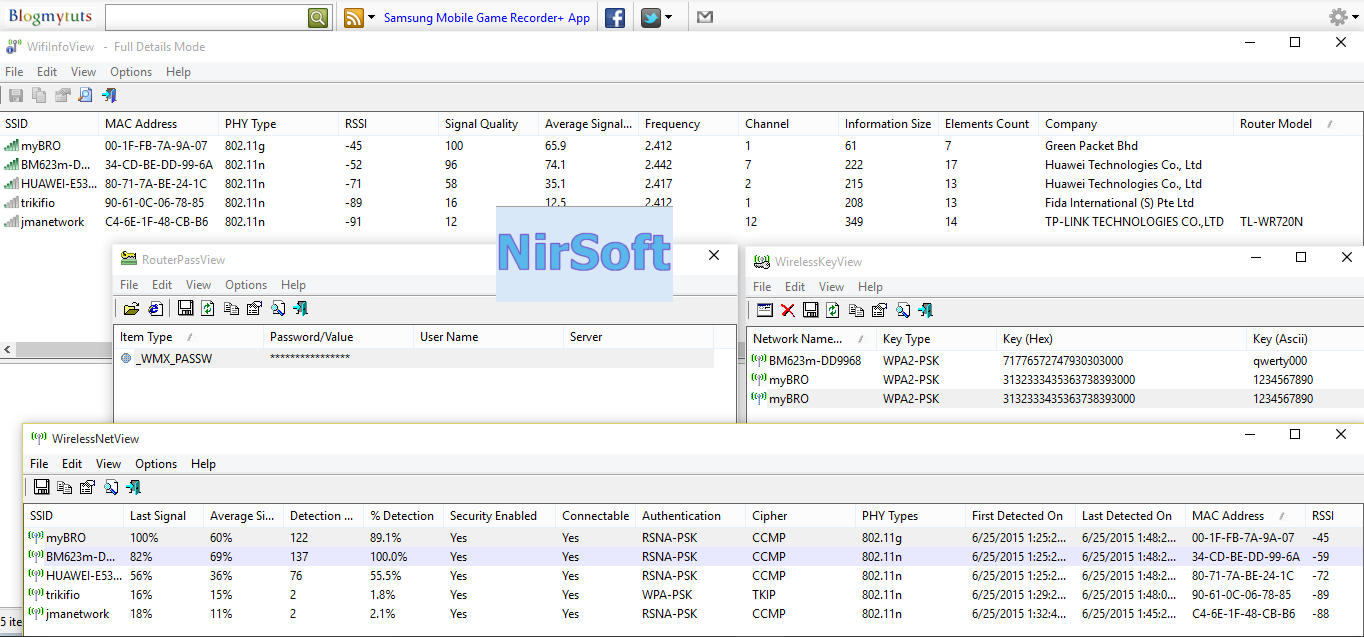Click Internet Explorer grab icon in RouterPassView
The image size is (1364, 637).
tap(155, 309)
